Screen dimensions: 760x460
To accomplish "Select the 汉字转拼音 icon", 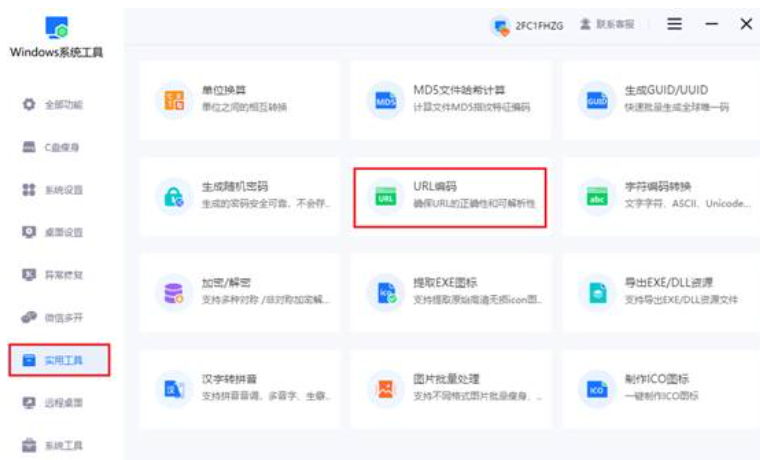I will tap(174, 388).
